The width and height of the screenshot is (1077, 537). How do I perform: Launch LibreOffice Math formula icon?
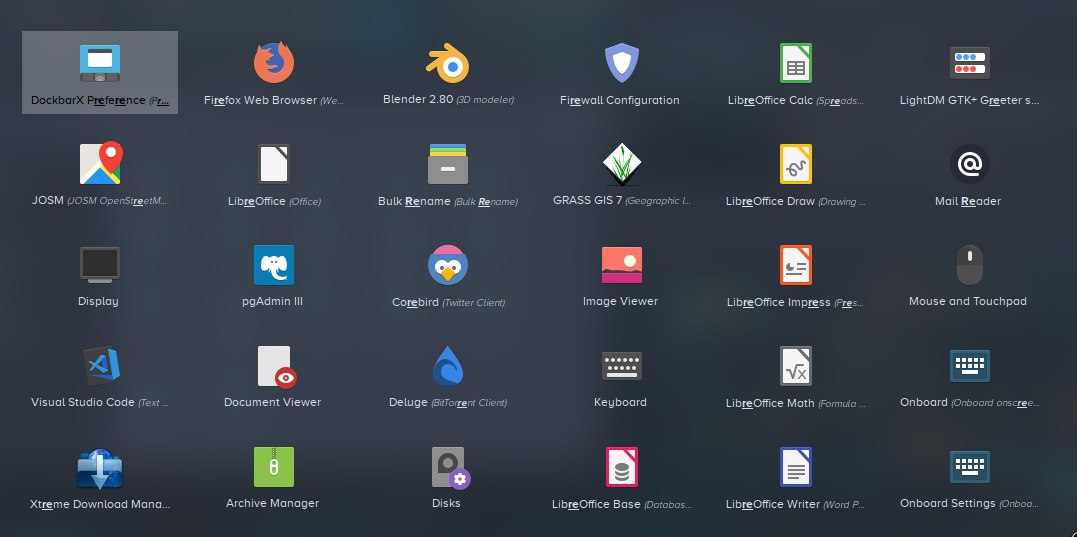(795, 365)
